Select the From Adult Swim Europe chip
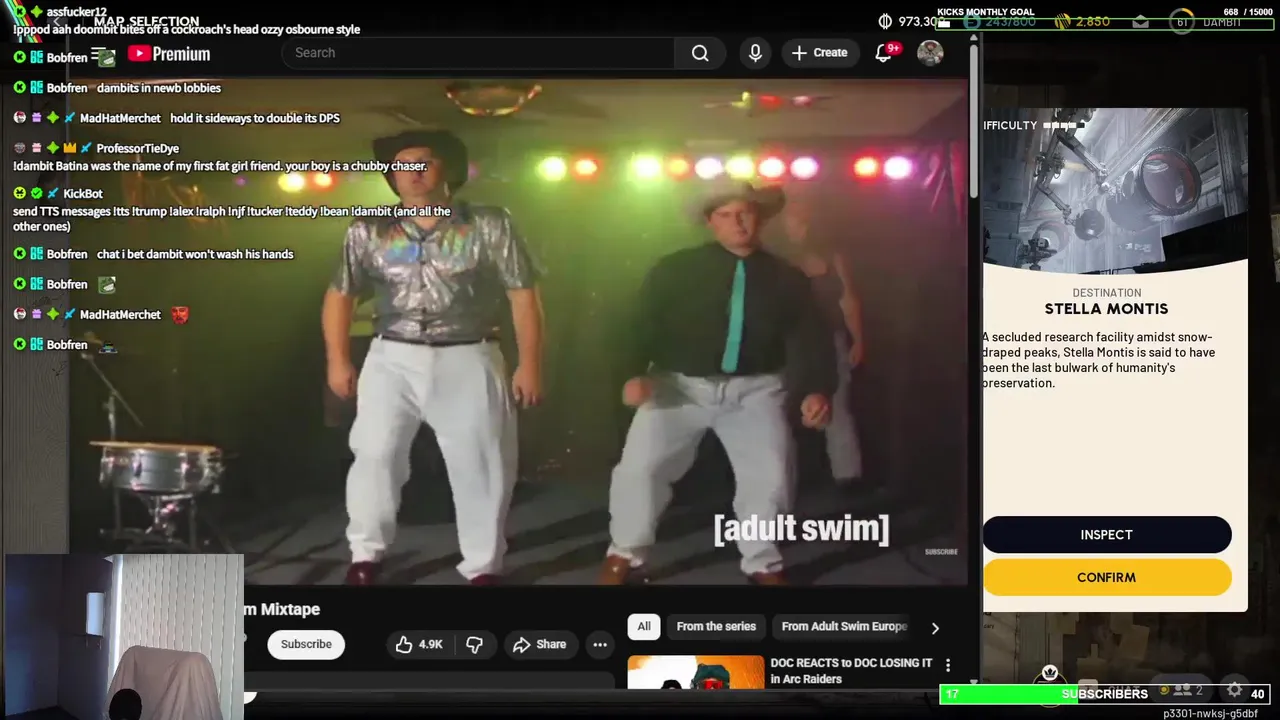This screenshot has height=720, width=1280. (x=843, y=626)
